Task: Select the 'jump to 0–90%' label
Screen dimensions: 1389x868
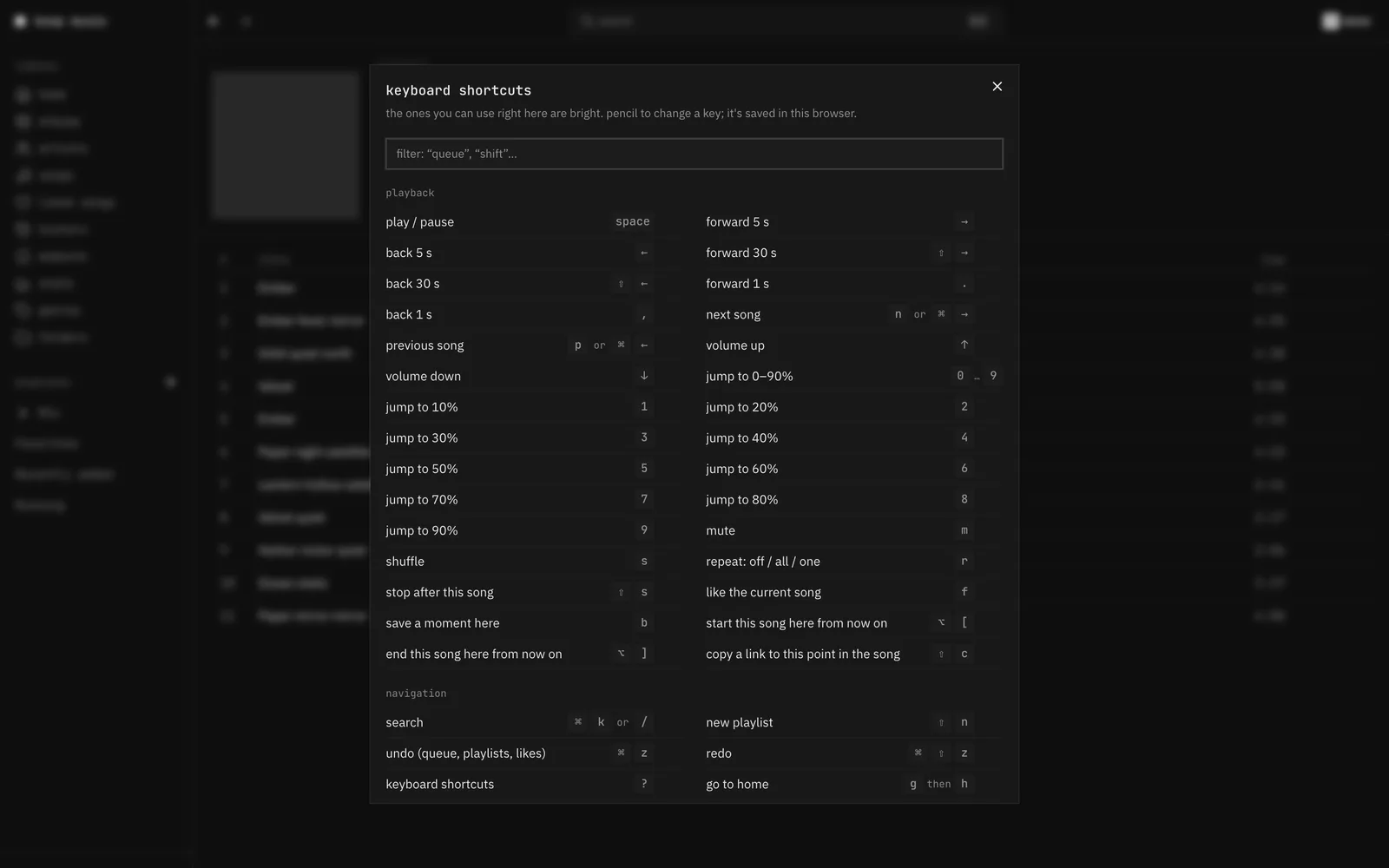Action: 749,376
